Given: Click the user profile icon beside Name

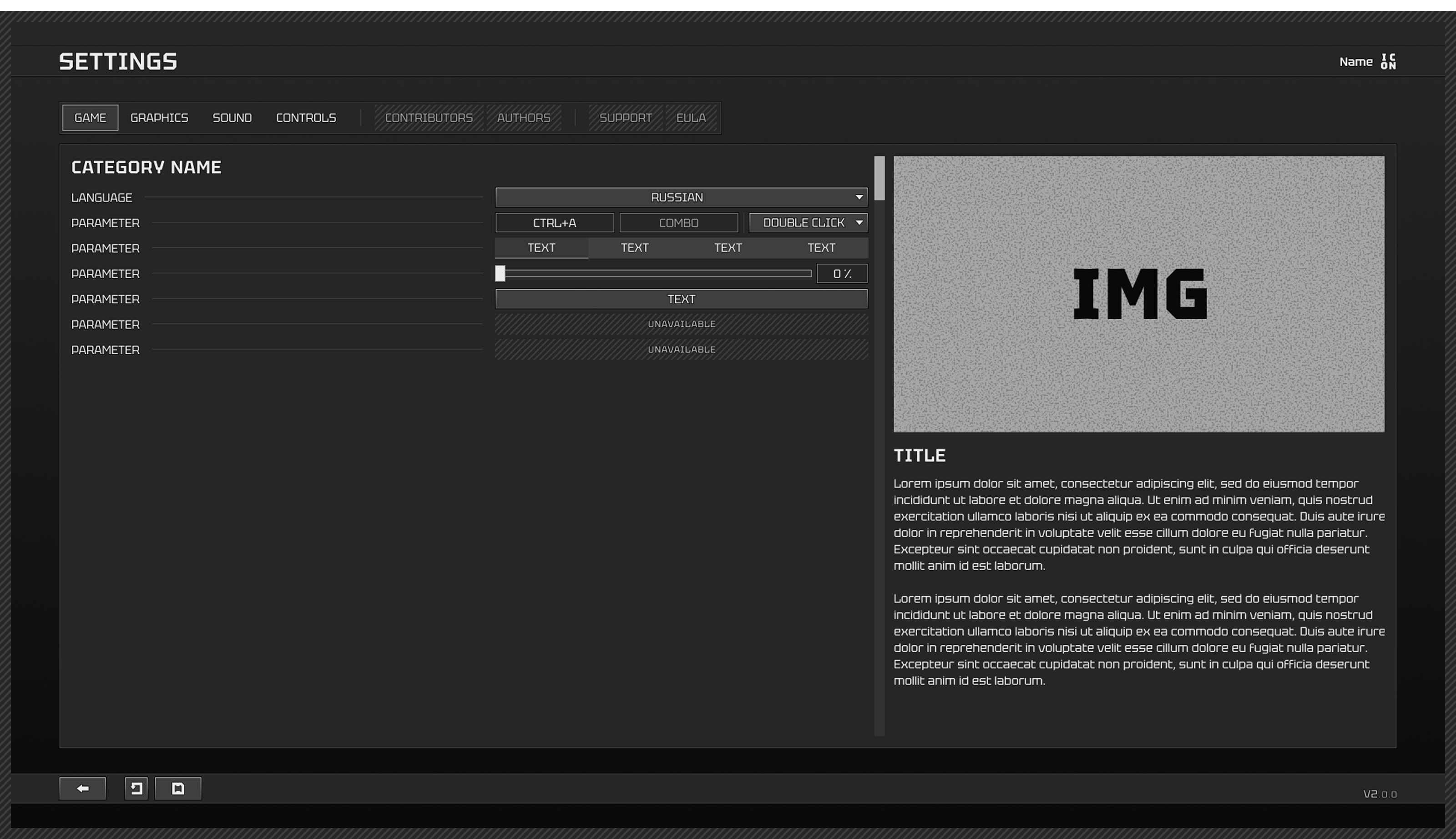Looking at the screenshot, I should pyautogui.click(x=1388, y=62).
